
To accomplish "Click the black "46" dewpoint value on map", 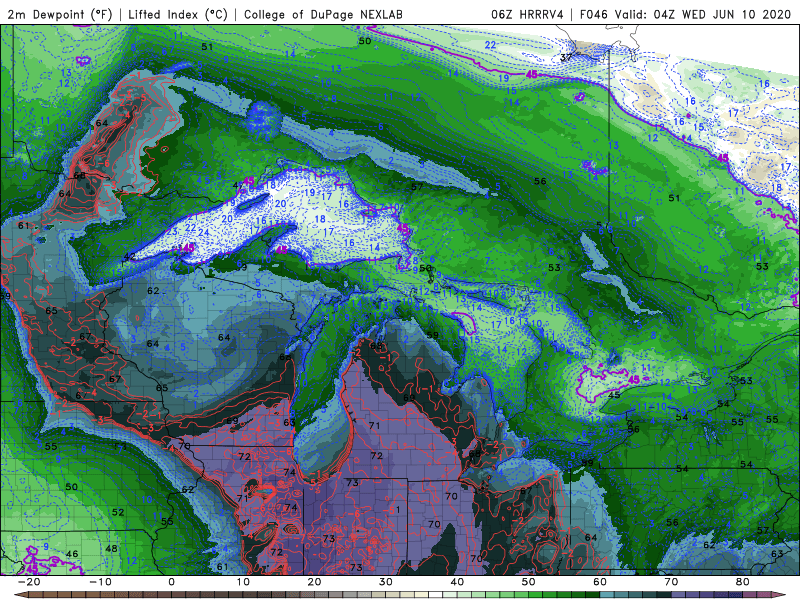I will click(x=72, y=554).
